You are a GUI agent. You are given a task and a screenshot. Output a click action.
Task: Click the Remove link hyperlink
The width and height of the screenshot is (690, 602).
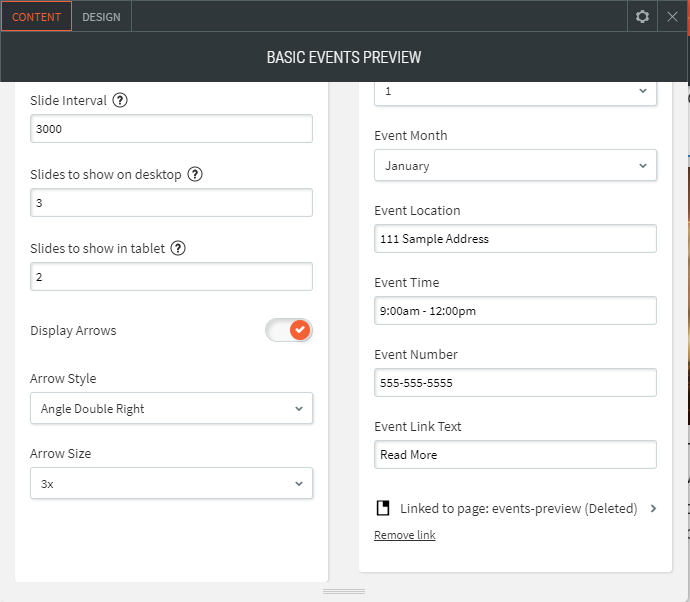(404, 535)
